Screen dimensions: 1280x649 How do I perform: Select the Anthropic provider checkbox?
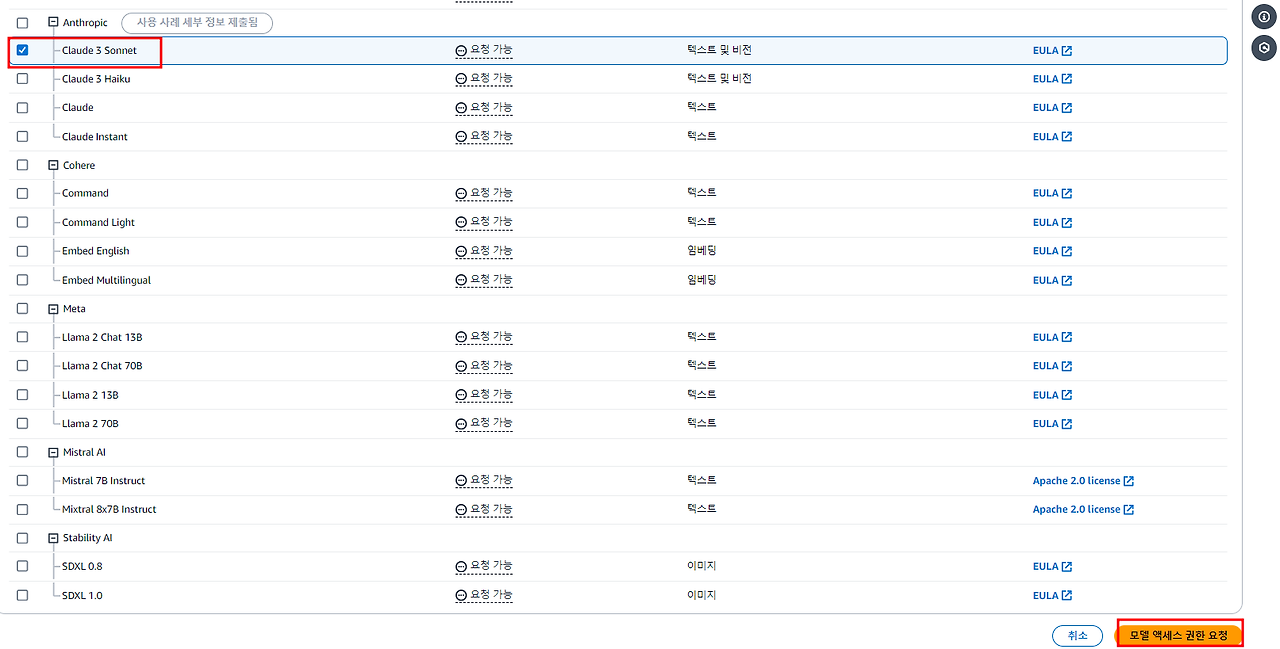tap(22, 22)
